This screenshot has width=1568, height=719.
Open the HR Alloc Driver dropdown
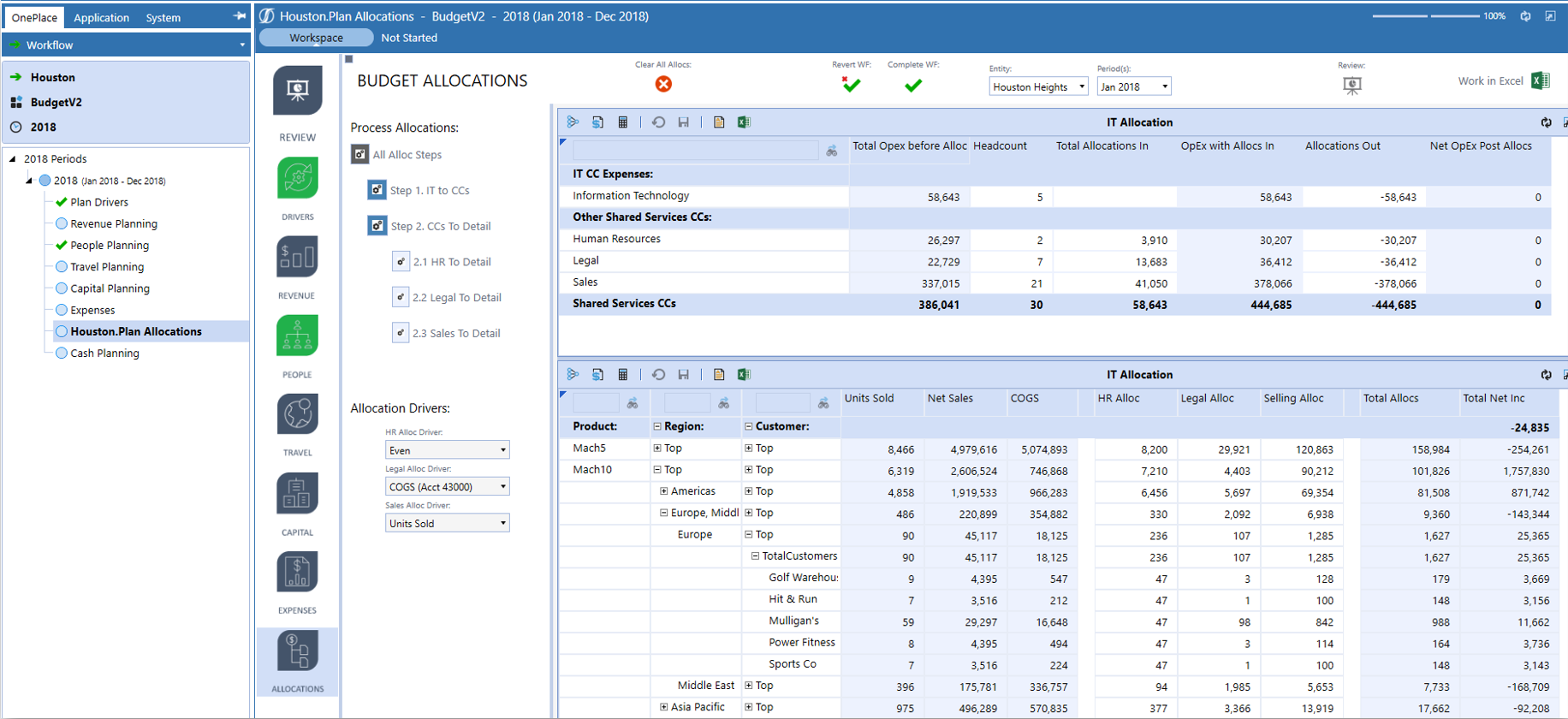tap(447, 450)
